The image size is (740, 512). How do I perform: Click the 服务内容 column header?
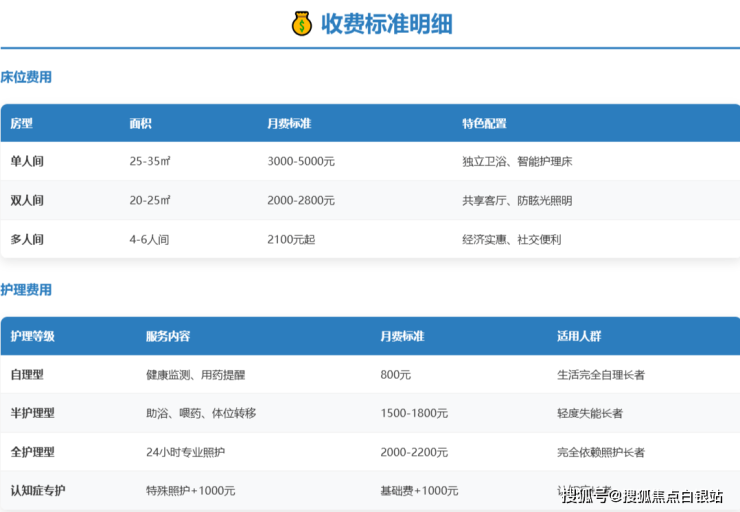click(168, 336)
